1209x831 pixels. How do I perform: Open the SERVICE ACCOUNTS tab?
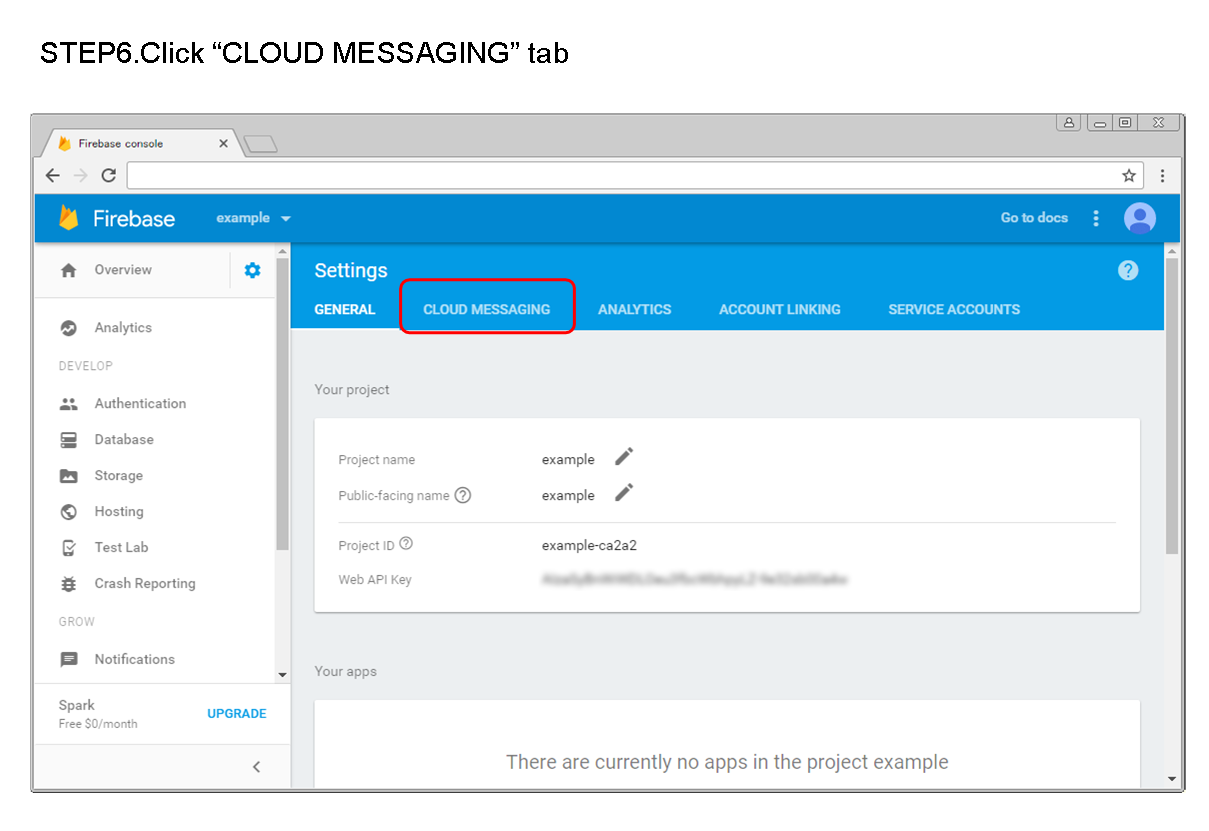(x=953, y=309)
